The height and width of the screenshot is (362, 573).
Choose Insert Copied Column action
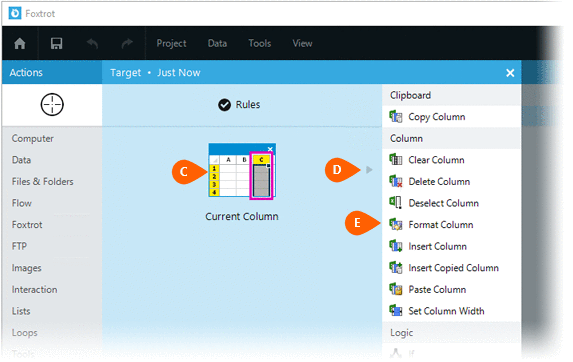pos(451,268)
